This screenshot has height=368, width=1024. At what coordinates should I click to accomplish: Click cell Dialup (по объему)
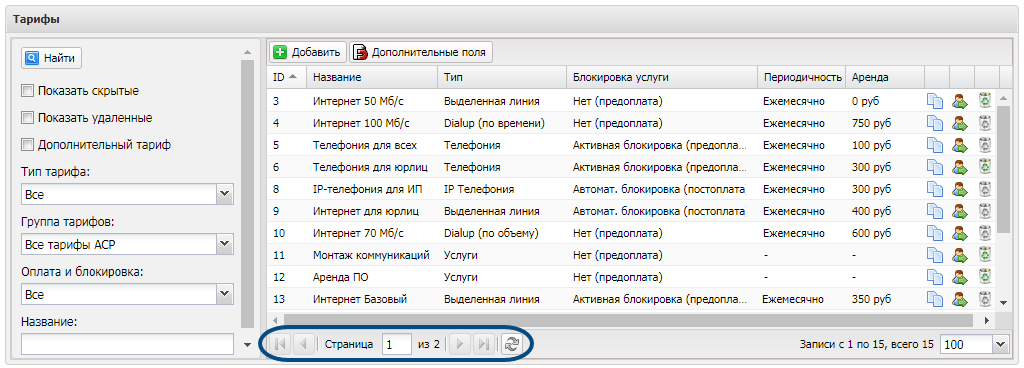coord(502,233)
